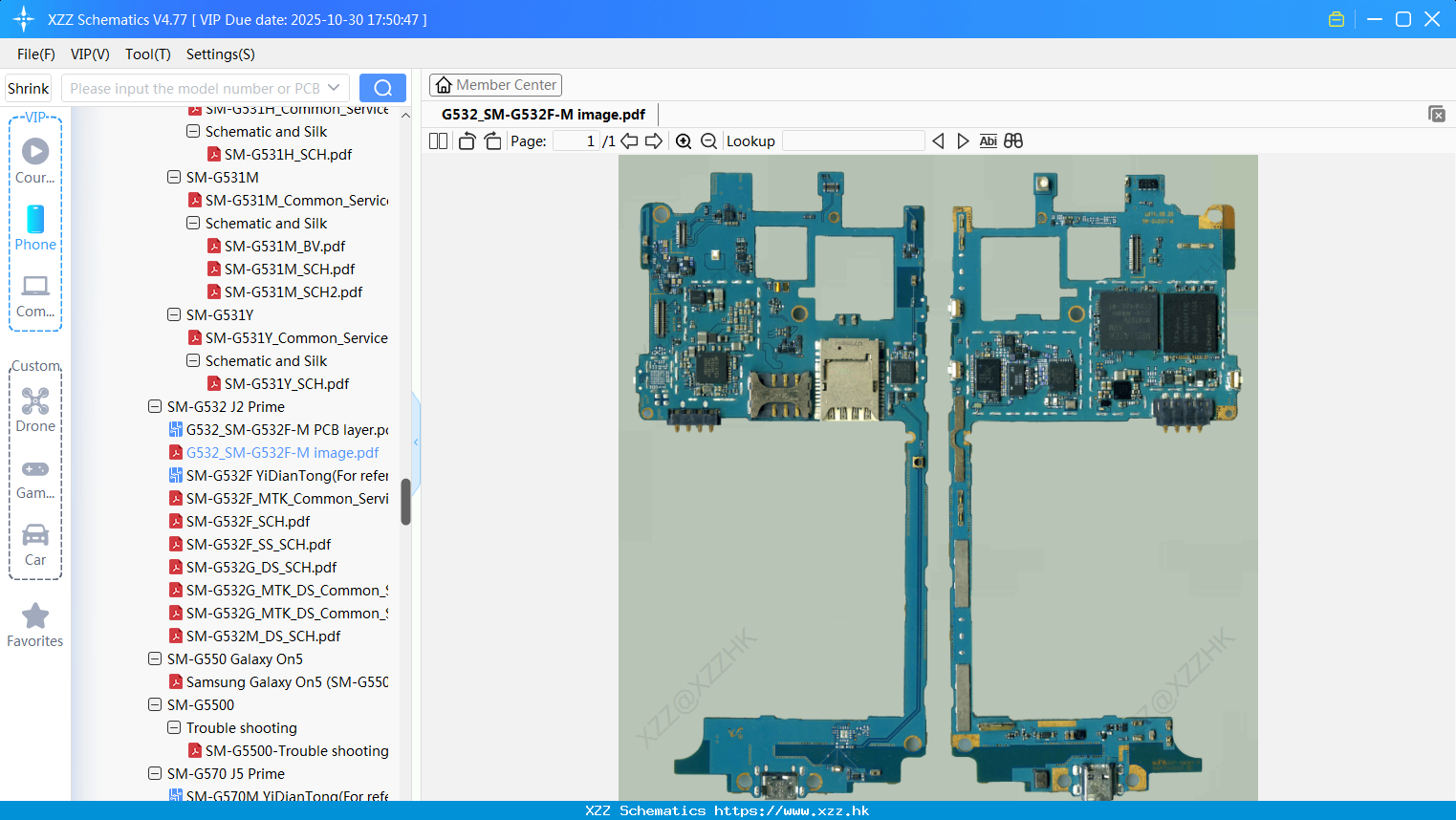Go to previous page arrow
The width and height of the screenshot is (1456, 820).
pyautogui.click(x=629, y=141)
